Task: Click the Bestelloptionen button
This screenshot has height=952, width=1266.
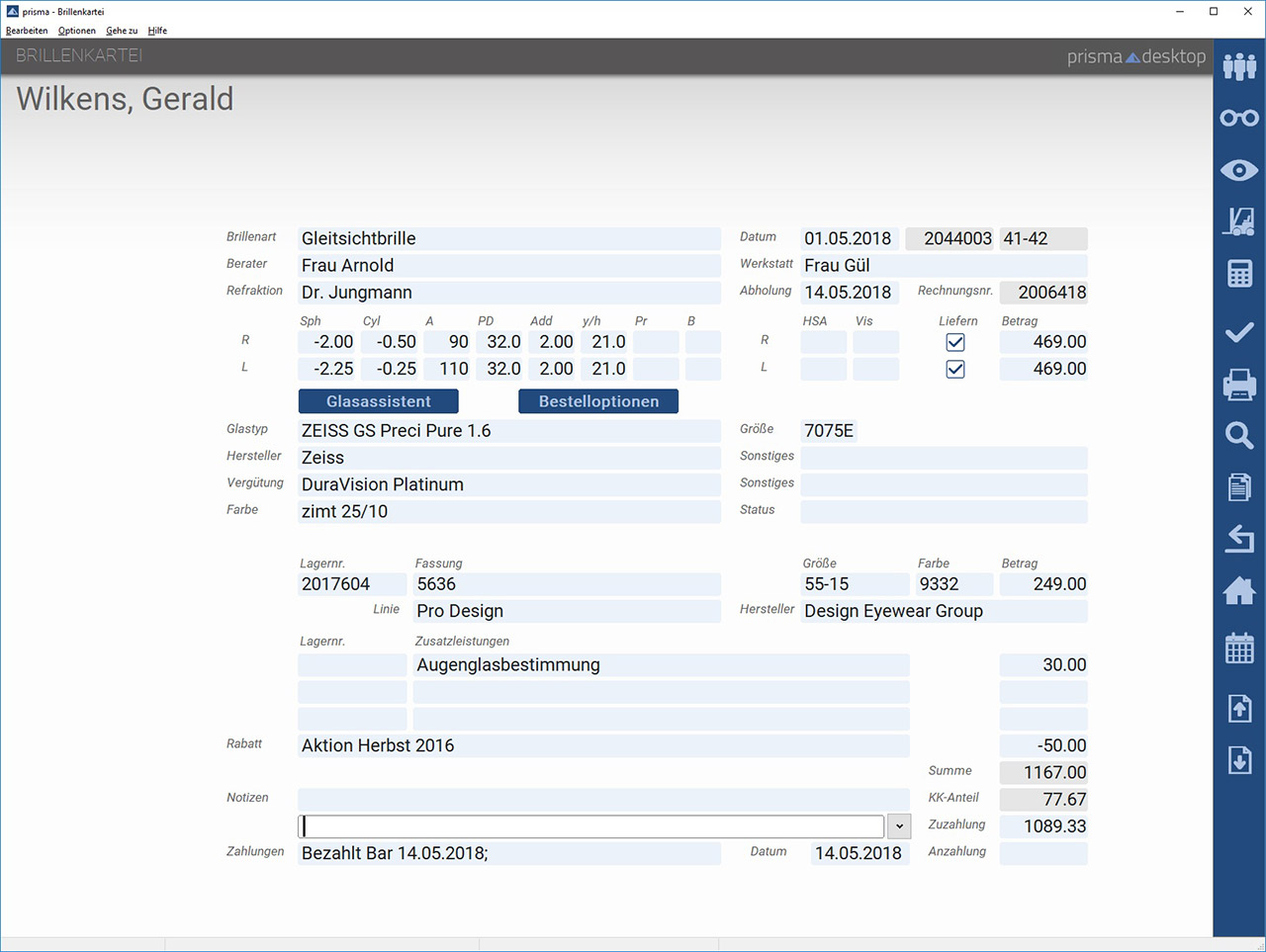Action: 598,401
